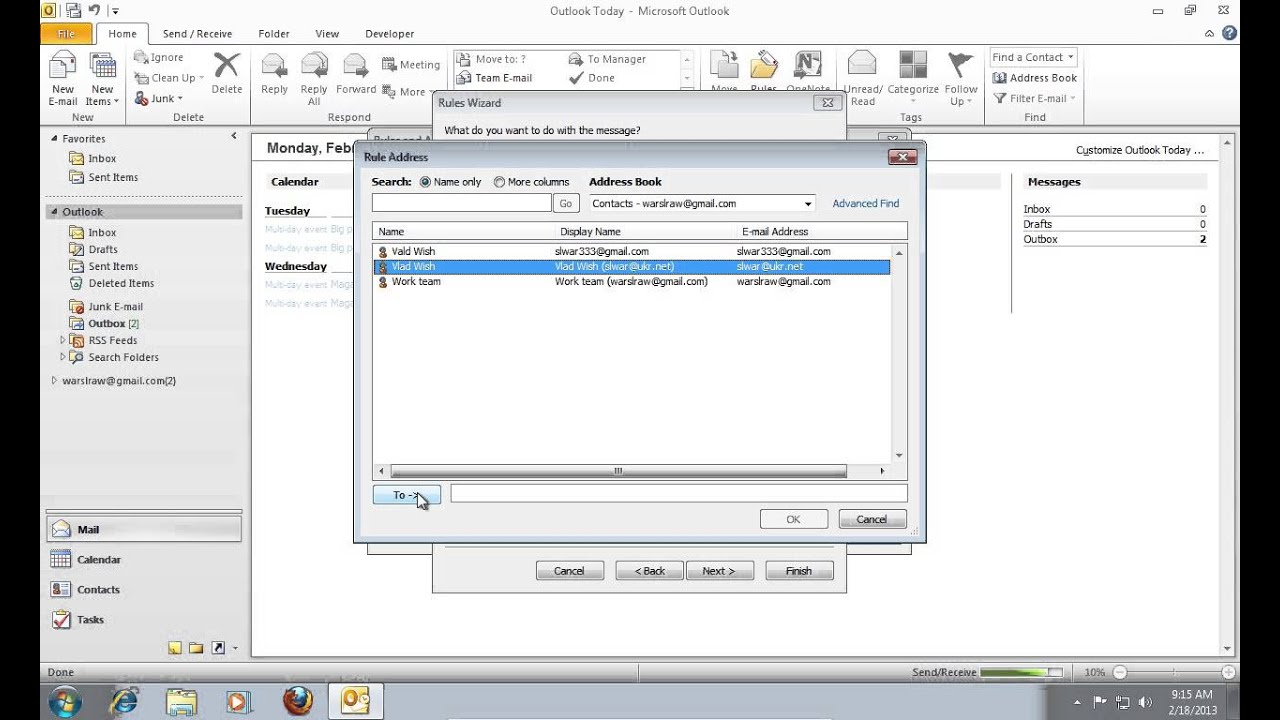Select the Work team contact row
The height and width of the screenshot is (720, 1280).
pyautogui.click(x=632, y=281)
